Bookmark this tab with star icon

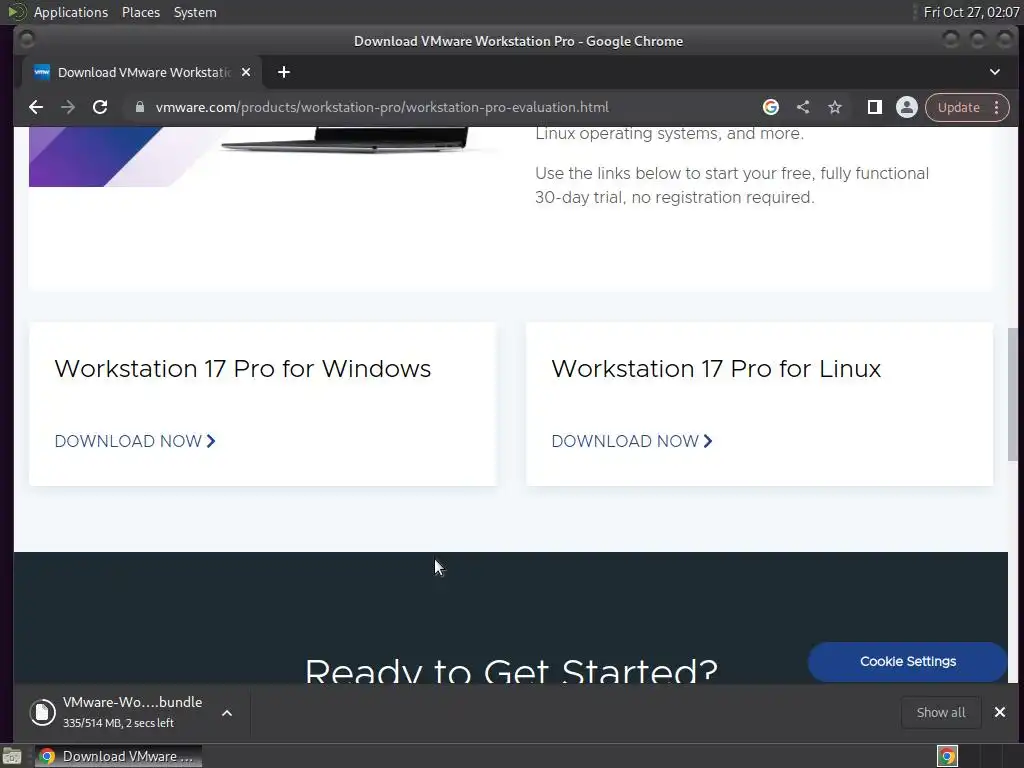click(835, 107)
